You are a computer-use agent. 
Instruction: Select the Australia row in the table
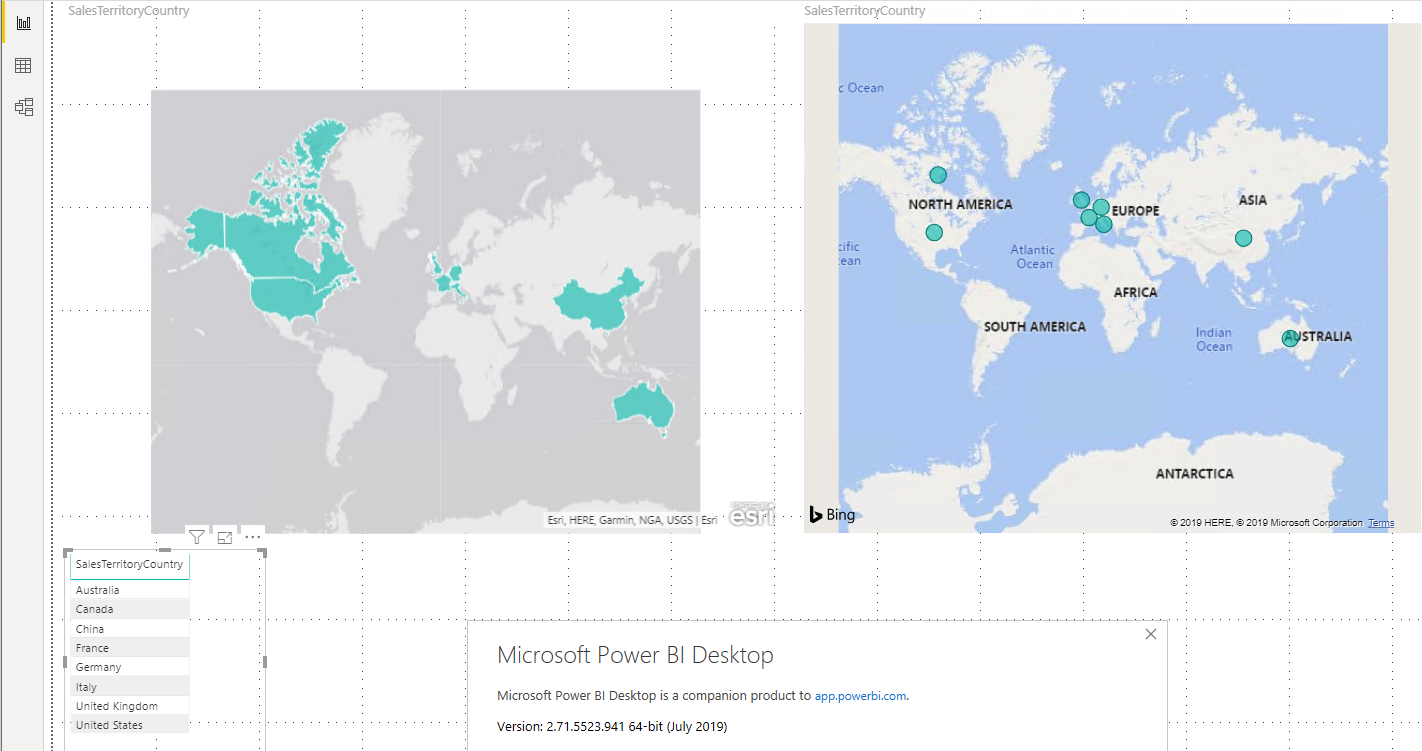click(x=129, y=590)
